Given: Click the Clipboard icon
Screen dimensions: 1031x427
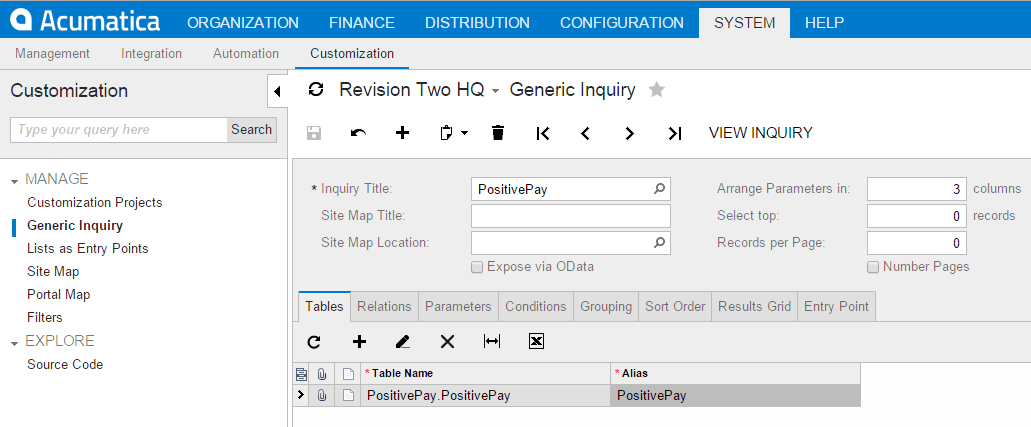Looking at the screenshot, I should 446,133.
